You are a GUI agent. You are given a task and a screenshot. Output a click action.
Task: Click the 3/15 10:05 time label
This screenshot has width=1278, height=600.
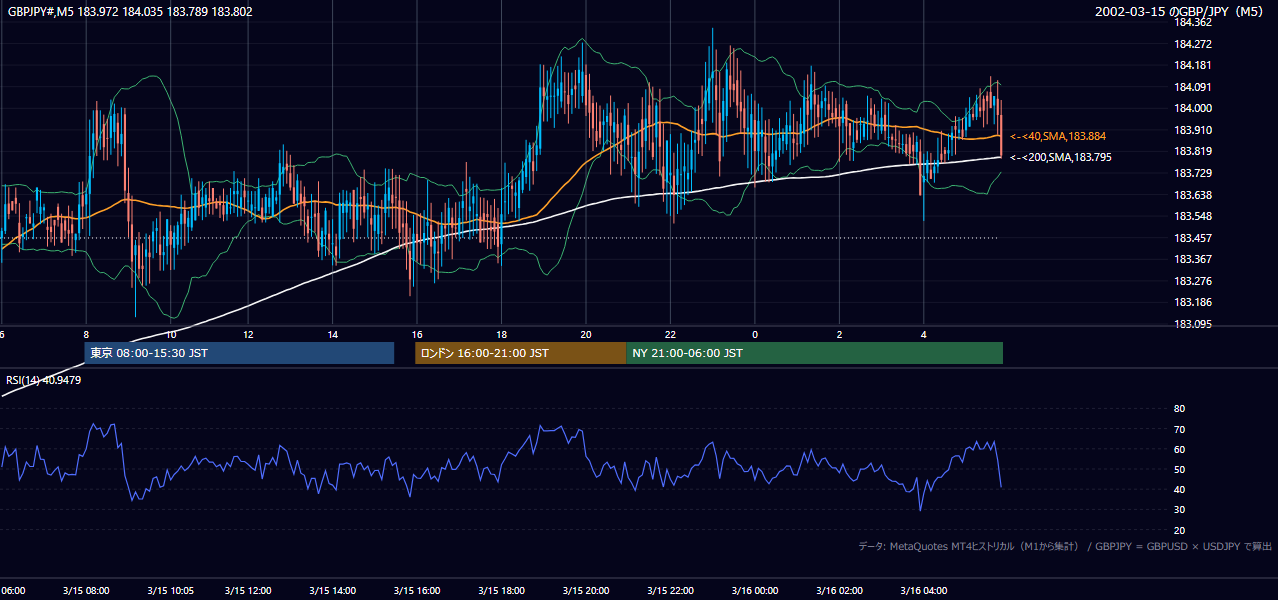tap(170, 591)
